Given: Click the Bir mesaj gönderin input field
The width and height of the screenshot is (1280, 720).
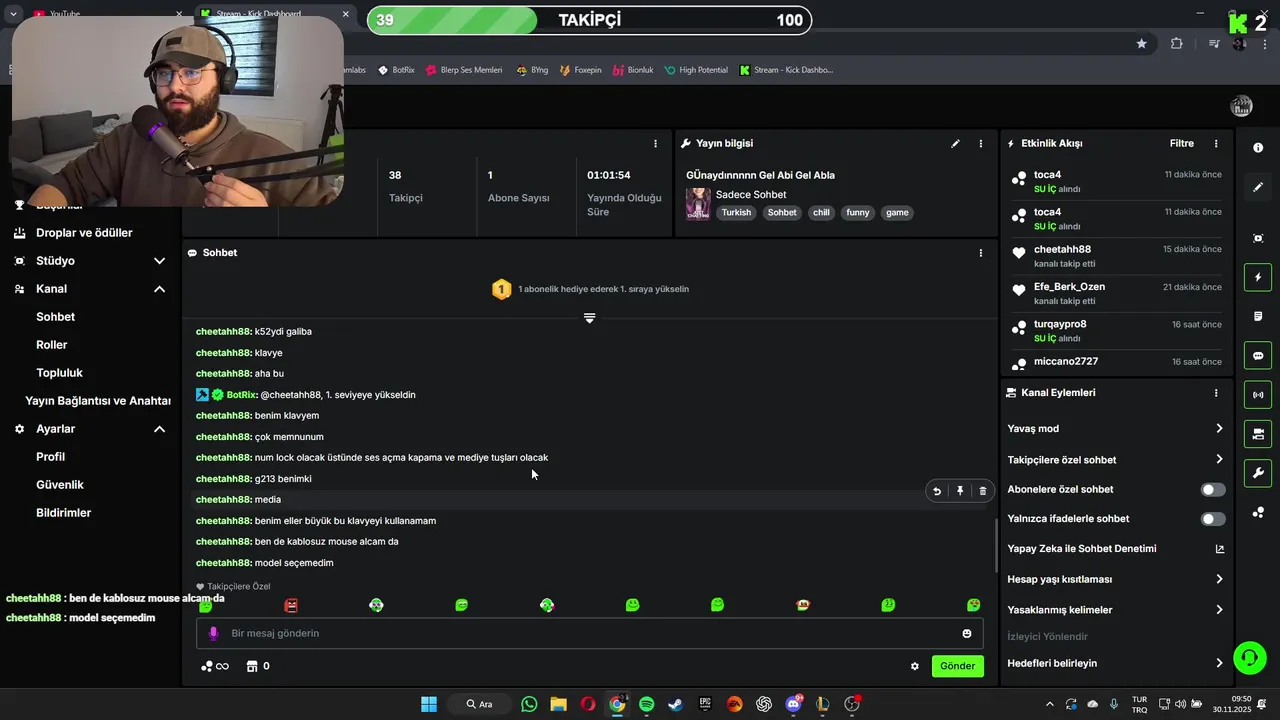Looking at the screenshot, I should tap(590, 633).
